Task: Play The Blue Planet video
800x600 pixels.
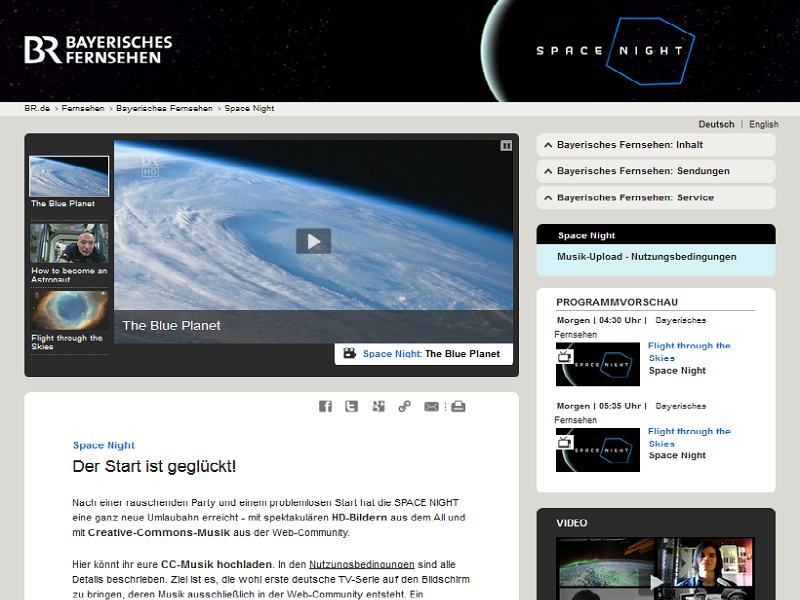Action: (x=313, y=241)
